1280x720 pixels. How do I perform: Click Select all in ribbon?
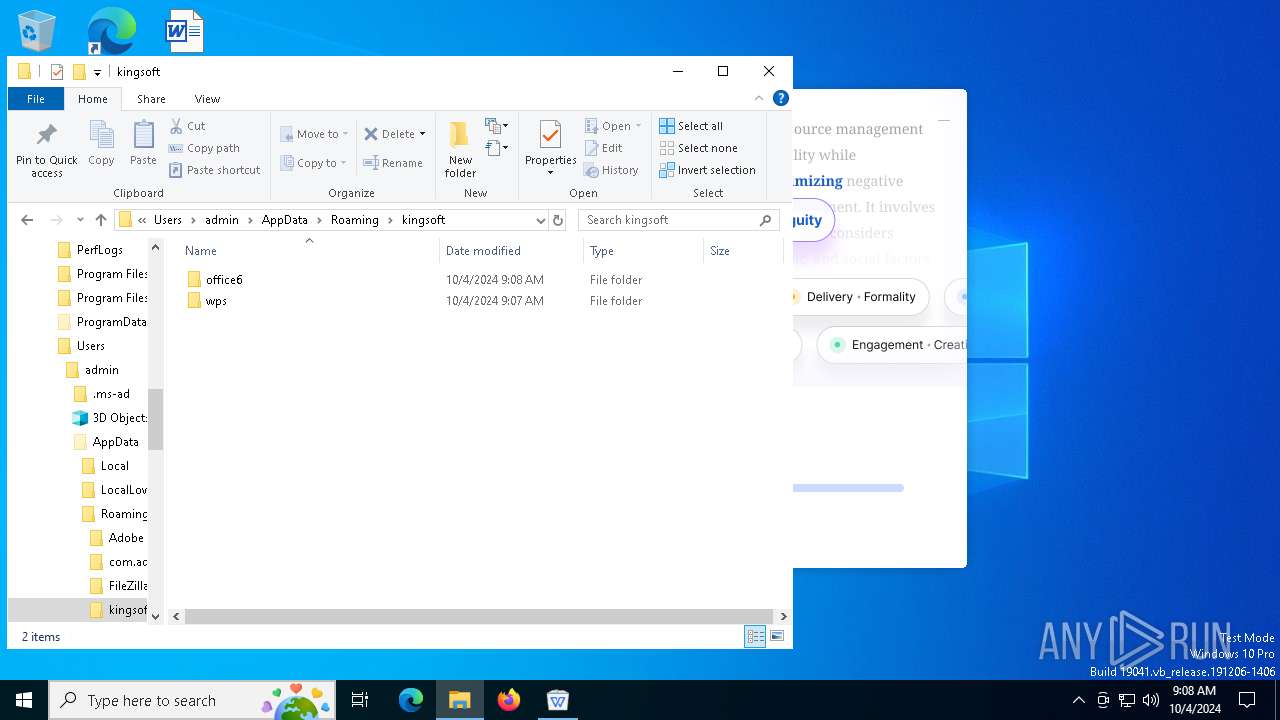pyautogui.click(x=691, y=126)
